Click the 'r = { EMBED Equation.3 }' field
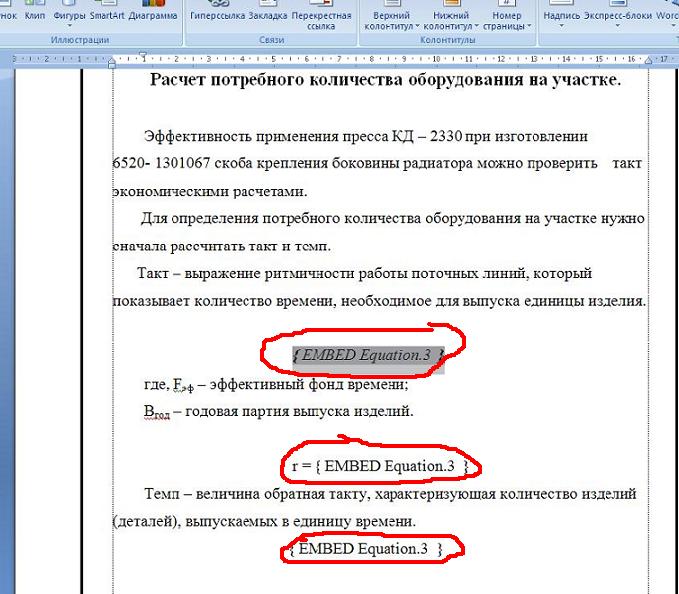 tap(381, 466)
